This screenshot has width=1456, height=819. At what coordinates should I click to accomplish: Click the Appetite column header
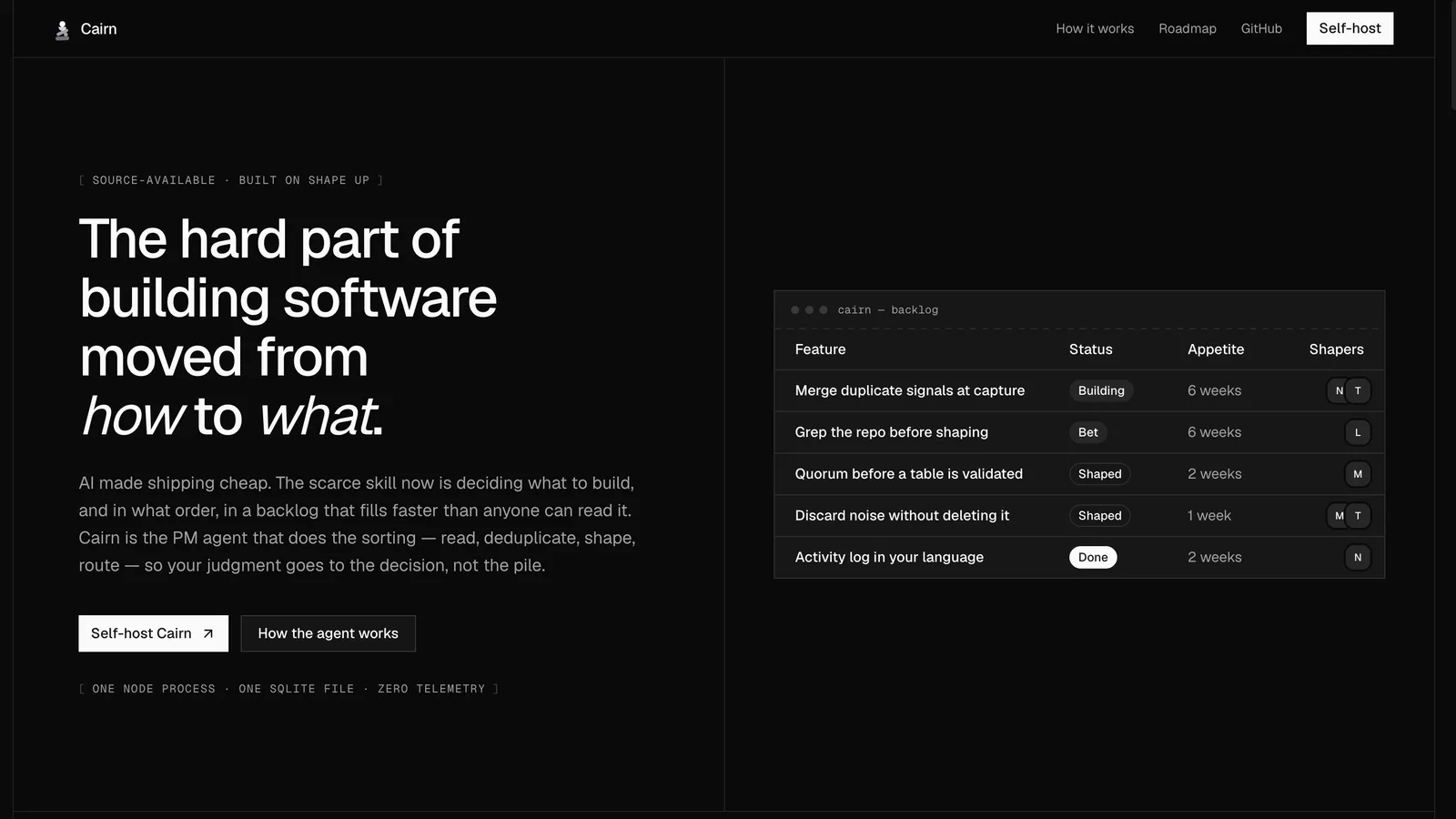pos(1215,349)
